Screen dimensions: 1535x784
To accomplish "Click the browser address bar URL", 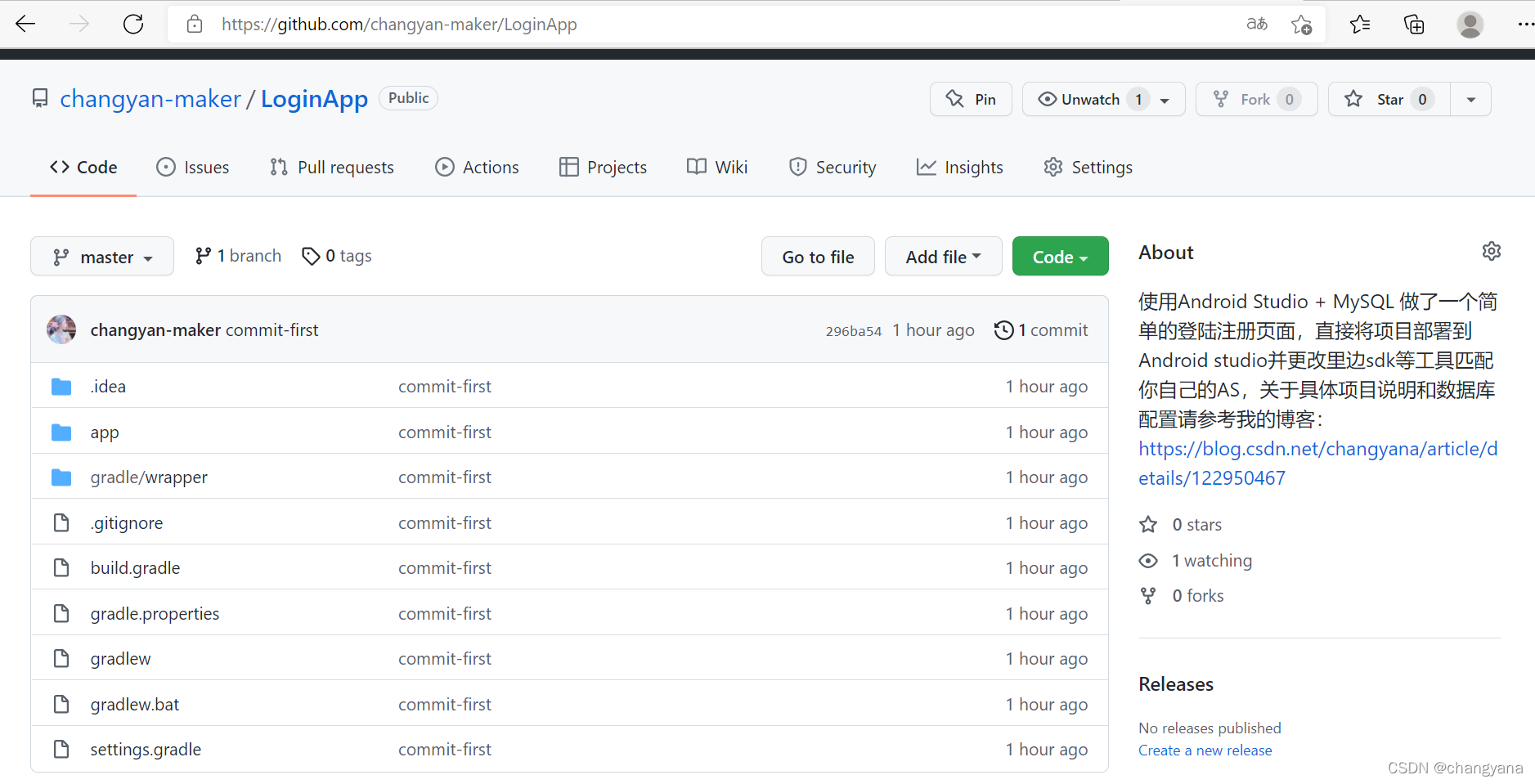I will click(399, 25).
